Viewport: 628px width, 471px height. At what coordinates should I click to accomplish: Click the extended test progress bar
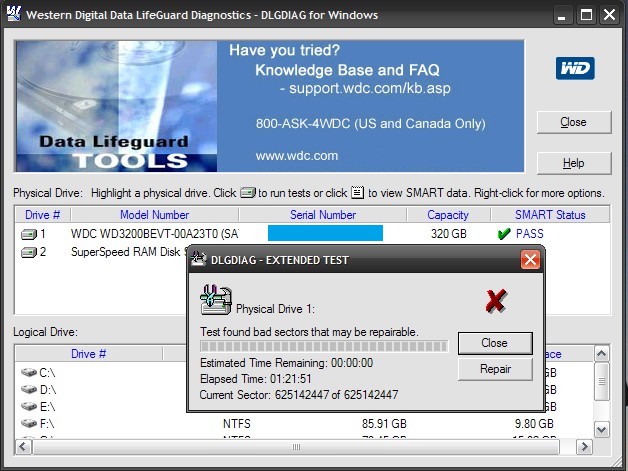[x=324, y=346]
